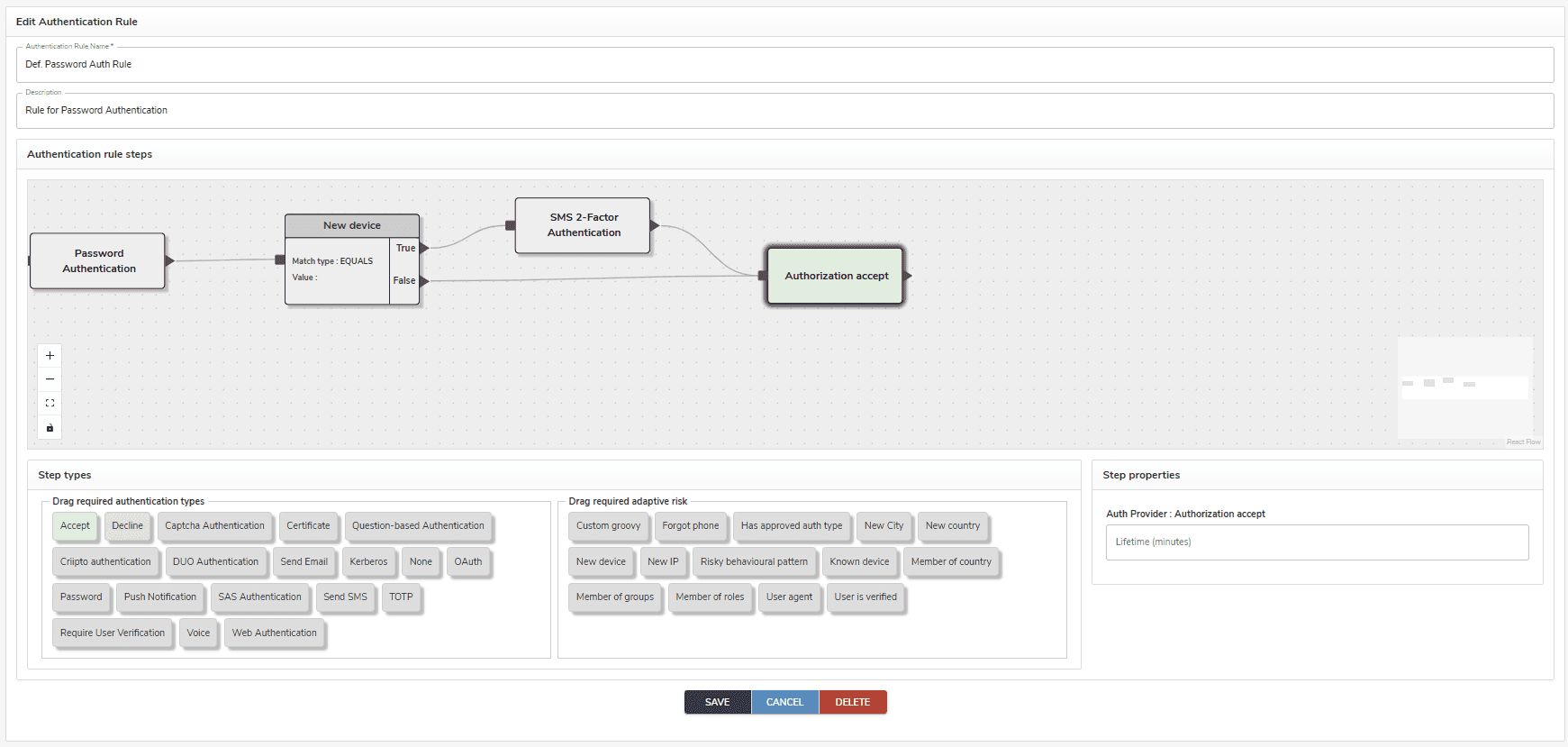Click the Authentication Rule Name field

point(784,65)
